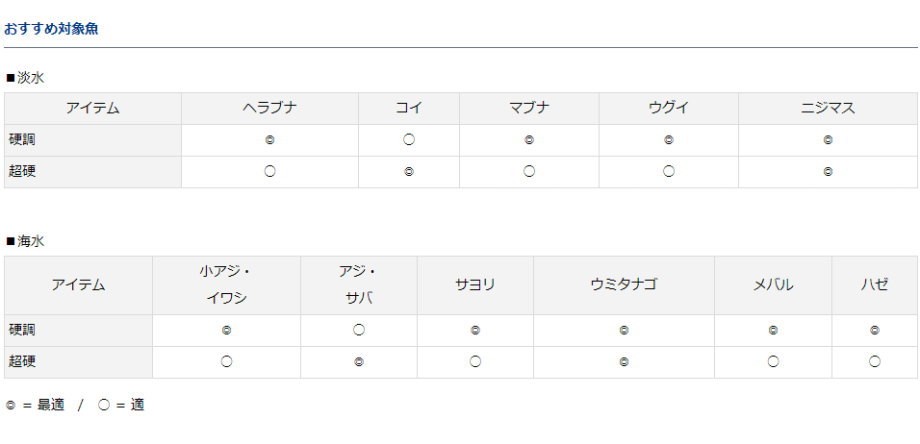
Task: Click the double-circle mark for 超硬 アジ・サバ
Action: [359, 362]
